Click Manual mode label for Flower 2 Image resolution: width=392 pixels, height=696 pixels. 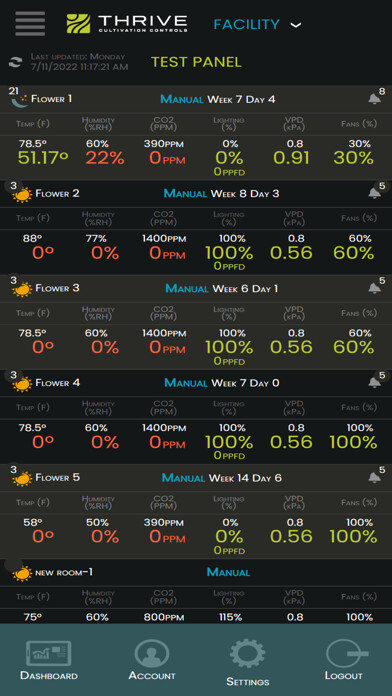pyautogui.click(x=185, y=194)
